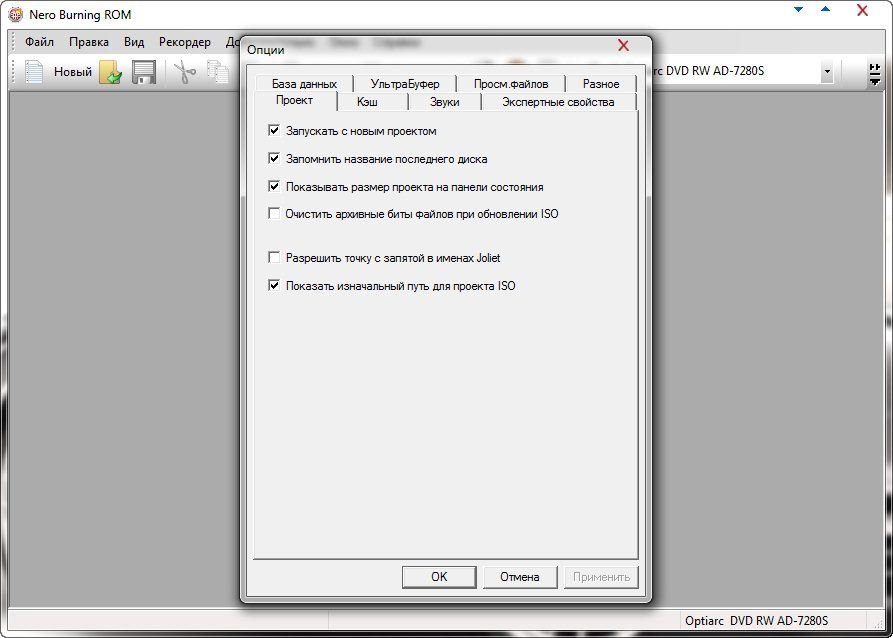Enable 'Очистить архивные биты файлов' checkbox
The height and width of the screenshot is (638, 893).
274,214
